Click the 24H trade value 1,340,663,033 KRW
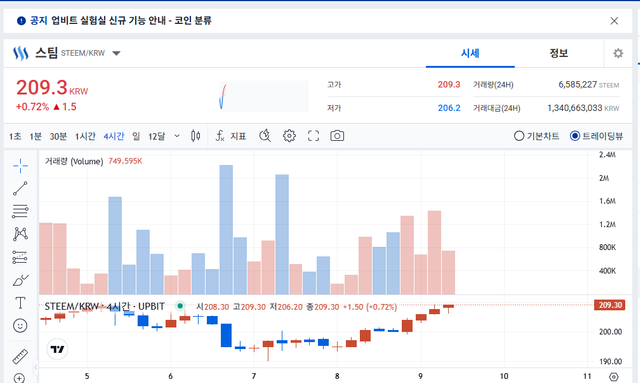The width and height of the screenshot is (640, 383). pos(583,108)
